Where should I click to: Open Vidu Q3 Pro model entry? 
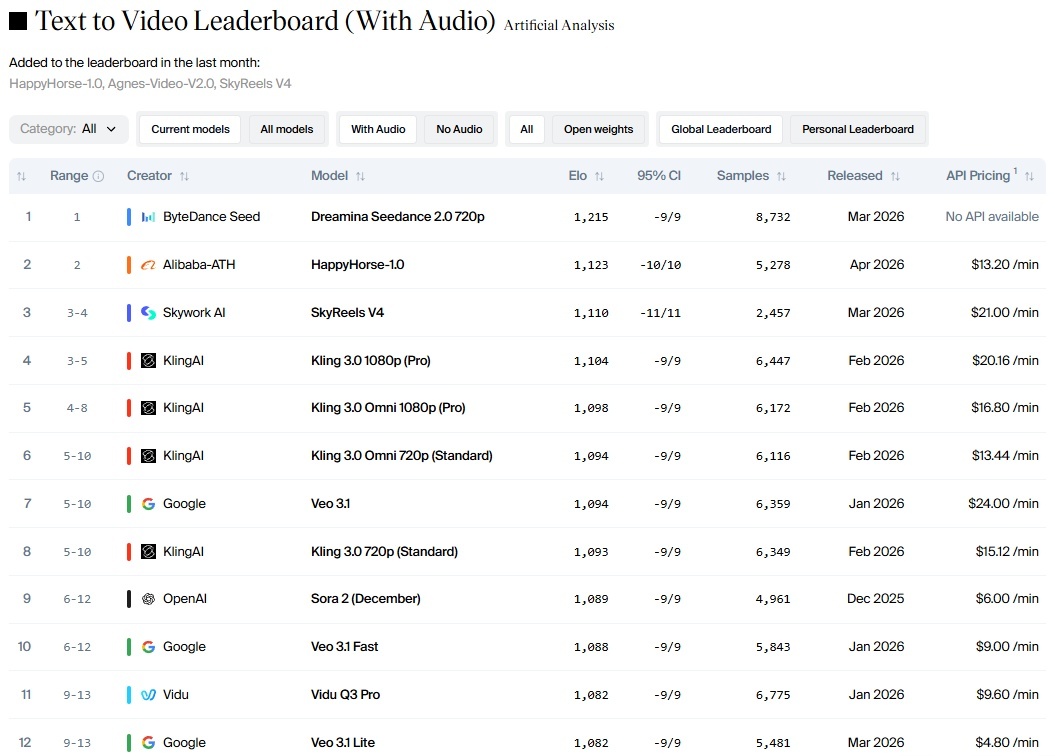tap(345, 694)
